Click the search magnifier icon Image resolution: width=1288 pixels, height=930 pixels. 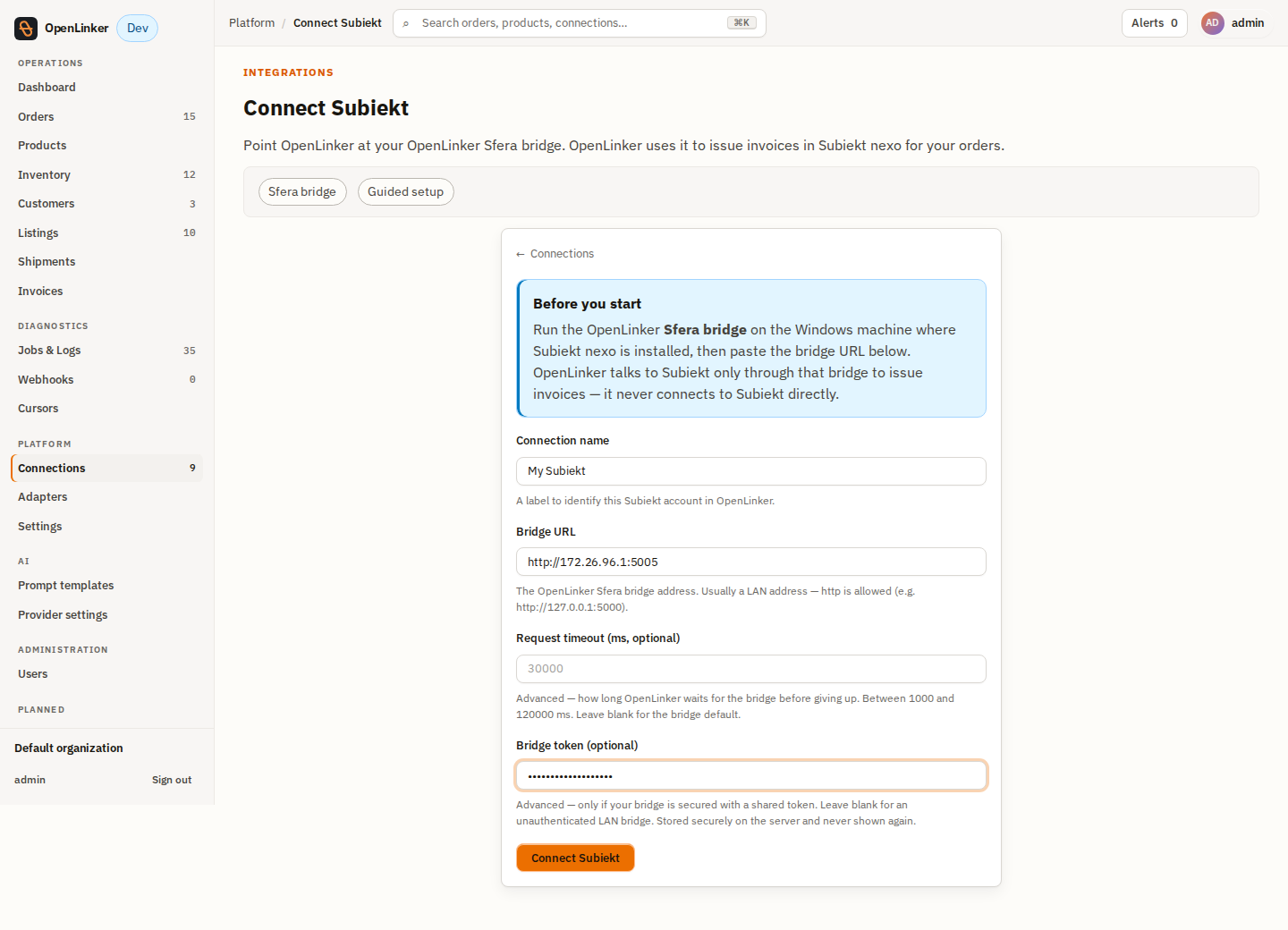[406, 23]
